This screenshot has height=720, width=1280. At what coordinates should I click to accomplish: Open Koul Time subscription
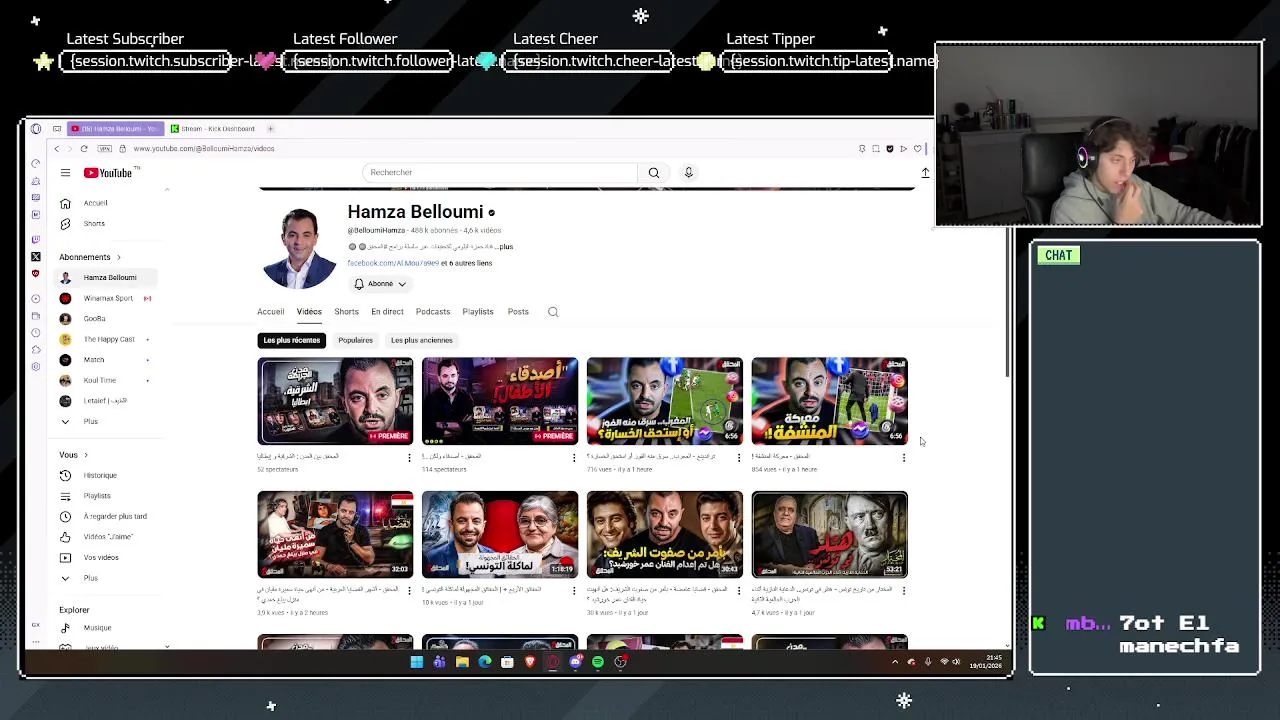(100, 380)
